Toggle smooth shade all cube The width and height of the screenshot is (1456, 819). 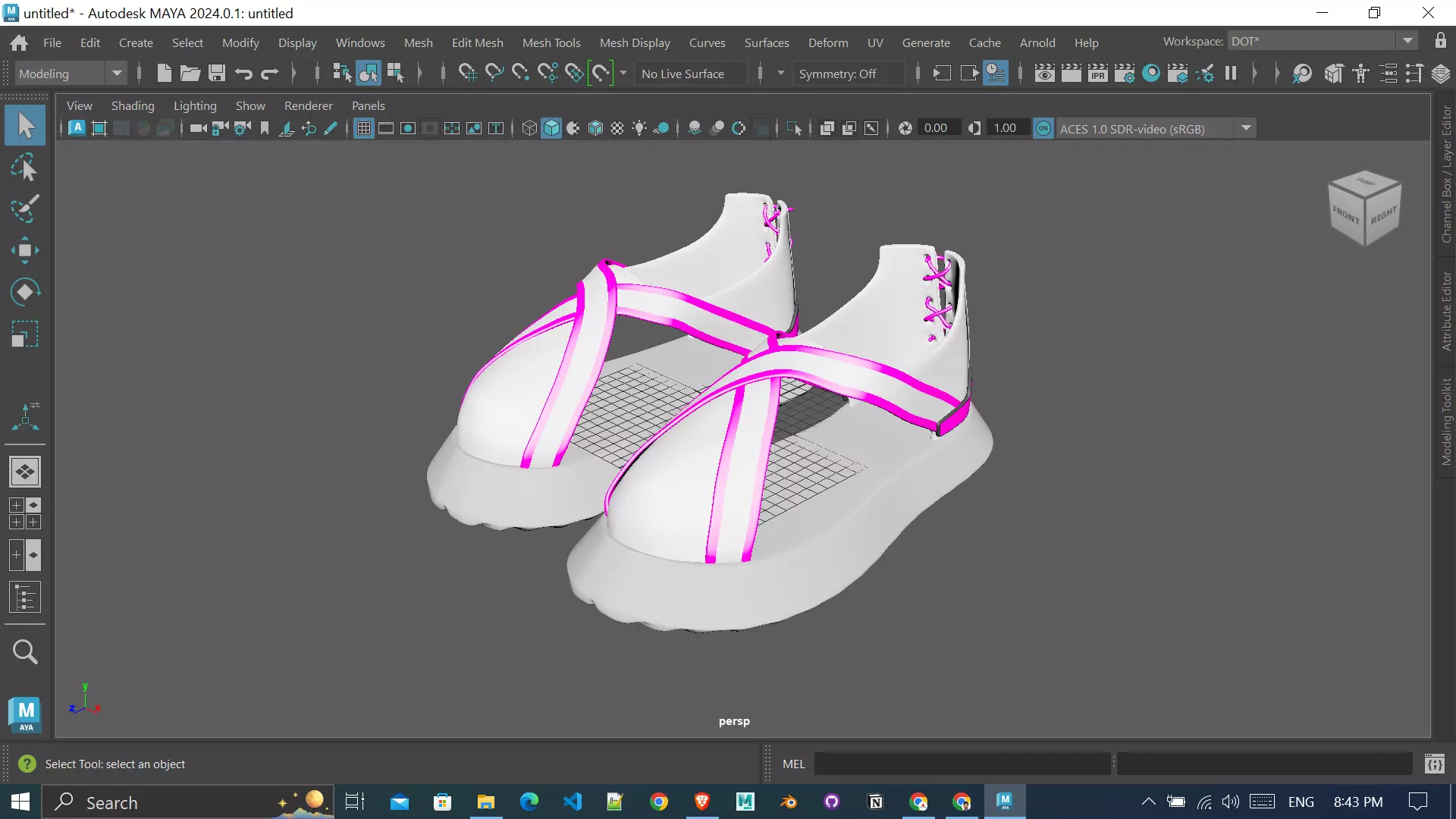click(551, 128)
